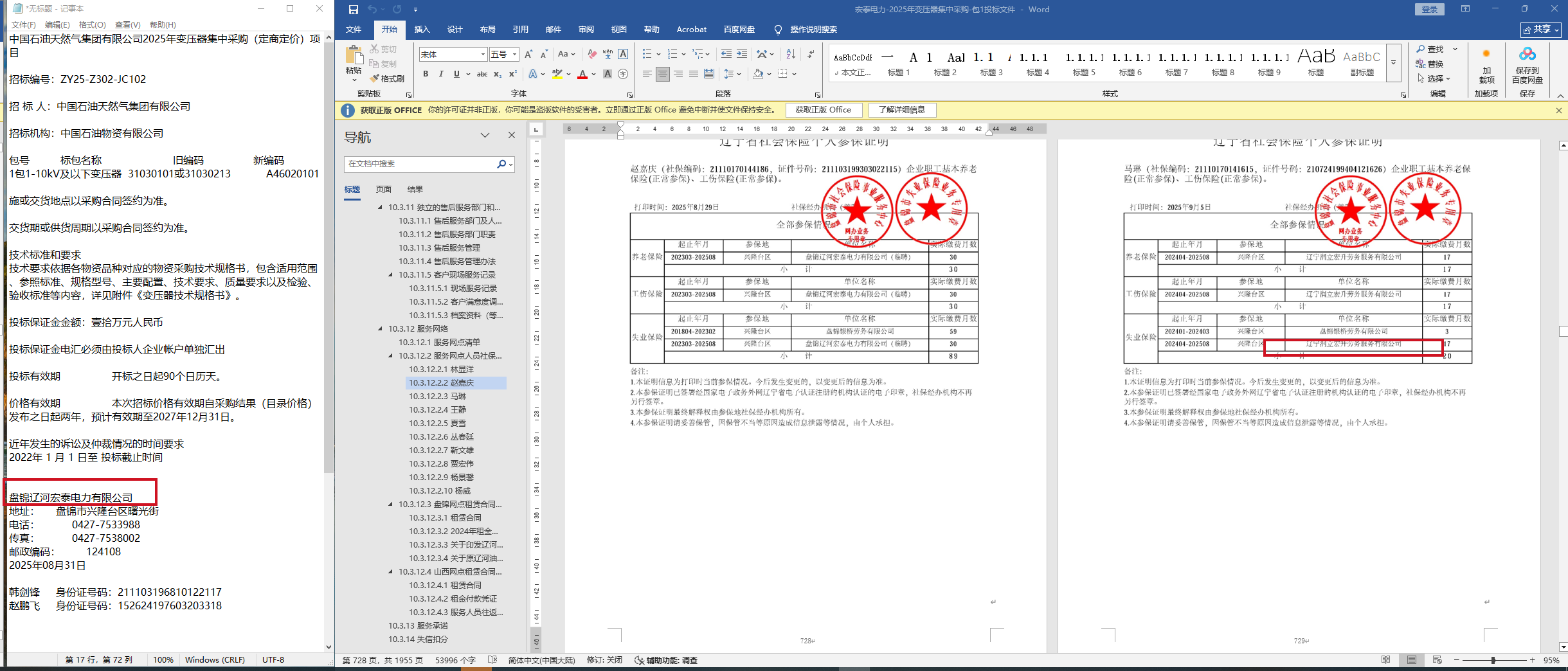This screenshot has width=1568, height=671.
Task: Save document via quick access toolbar
Action: 353,9
